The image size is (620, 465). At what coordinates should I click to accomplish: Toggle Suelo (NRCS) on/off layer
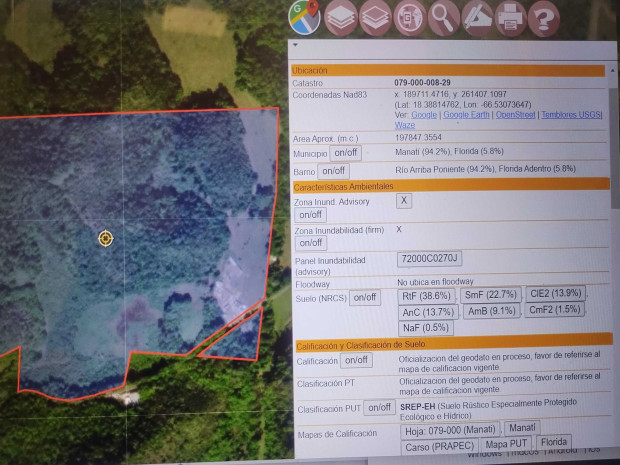[x=365, y=298]
